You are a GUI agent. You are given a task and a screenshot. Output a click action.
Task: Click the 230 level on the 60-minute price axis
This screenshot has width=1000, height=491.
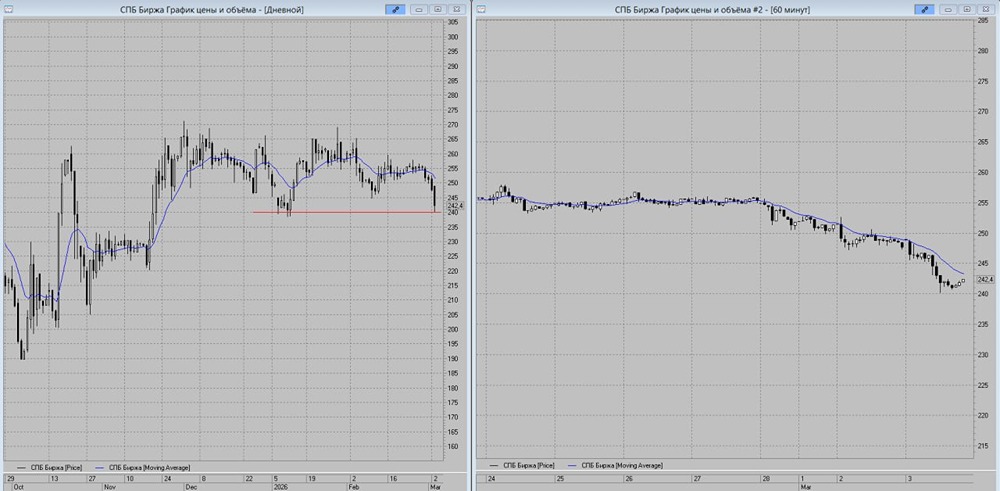click(983, 355)
